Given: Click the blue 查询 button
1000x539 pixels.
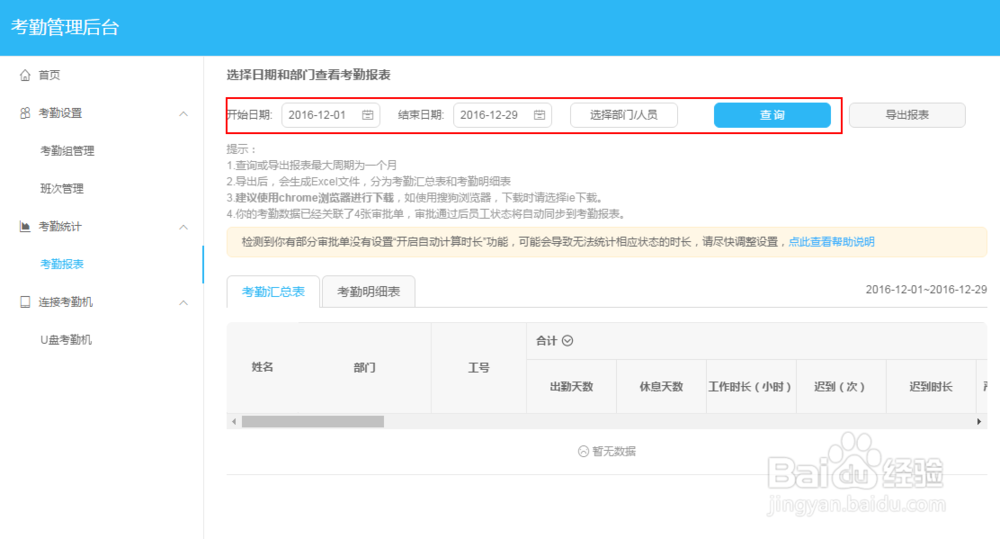Looking at the screenshot, I should tap(772, 115).
